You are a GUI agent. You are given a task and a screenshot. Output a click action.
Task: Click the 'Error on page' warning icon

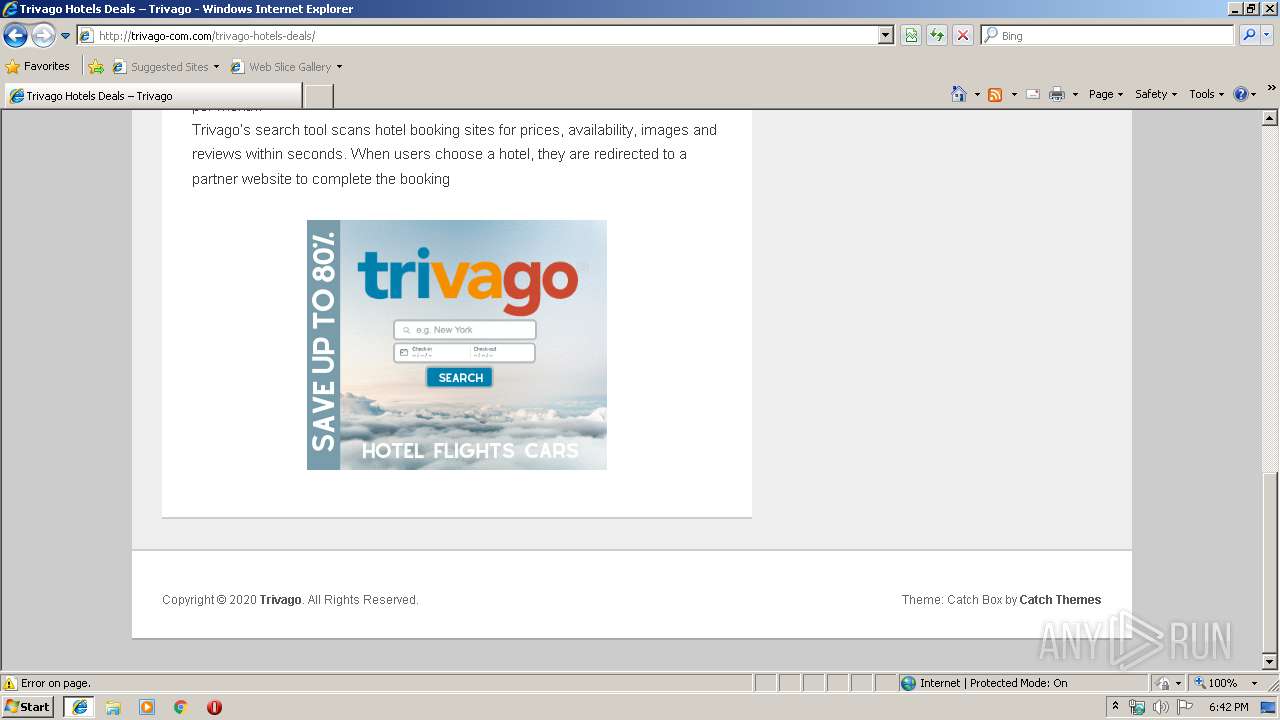[10, 683]
